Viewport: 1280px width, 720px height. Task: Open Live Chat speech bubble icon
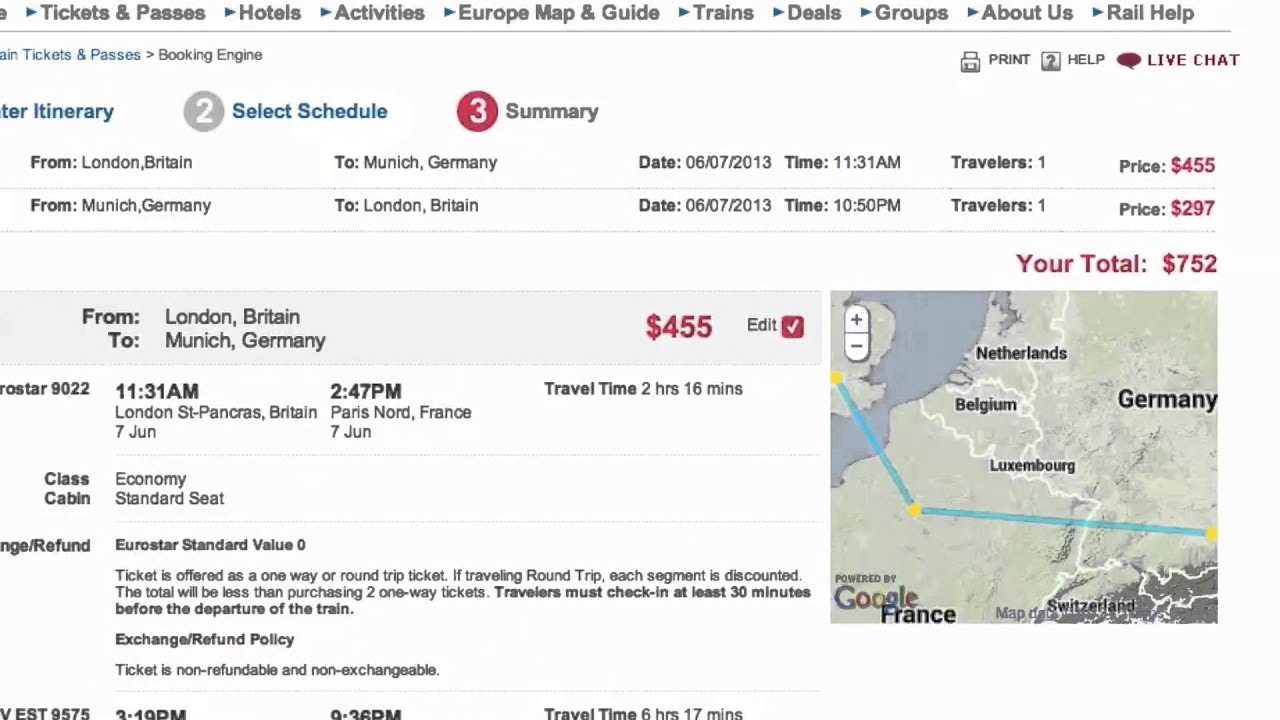[x=1129, y=60]
